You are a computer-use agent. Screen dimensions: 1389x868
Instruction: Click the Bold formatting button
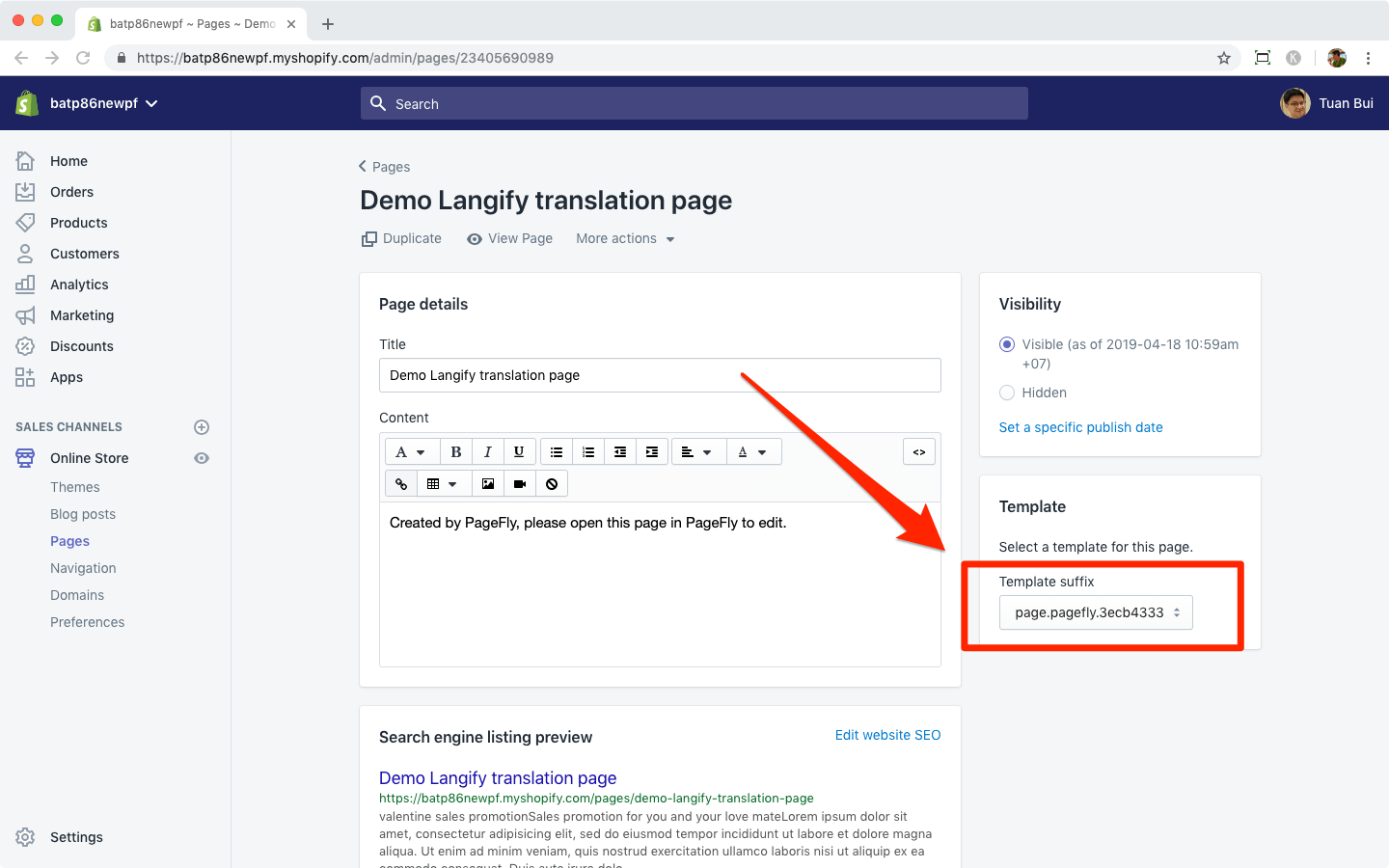click(456, 452)
